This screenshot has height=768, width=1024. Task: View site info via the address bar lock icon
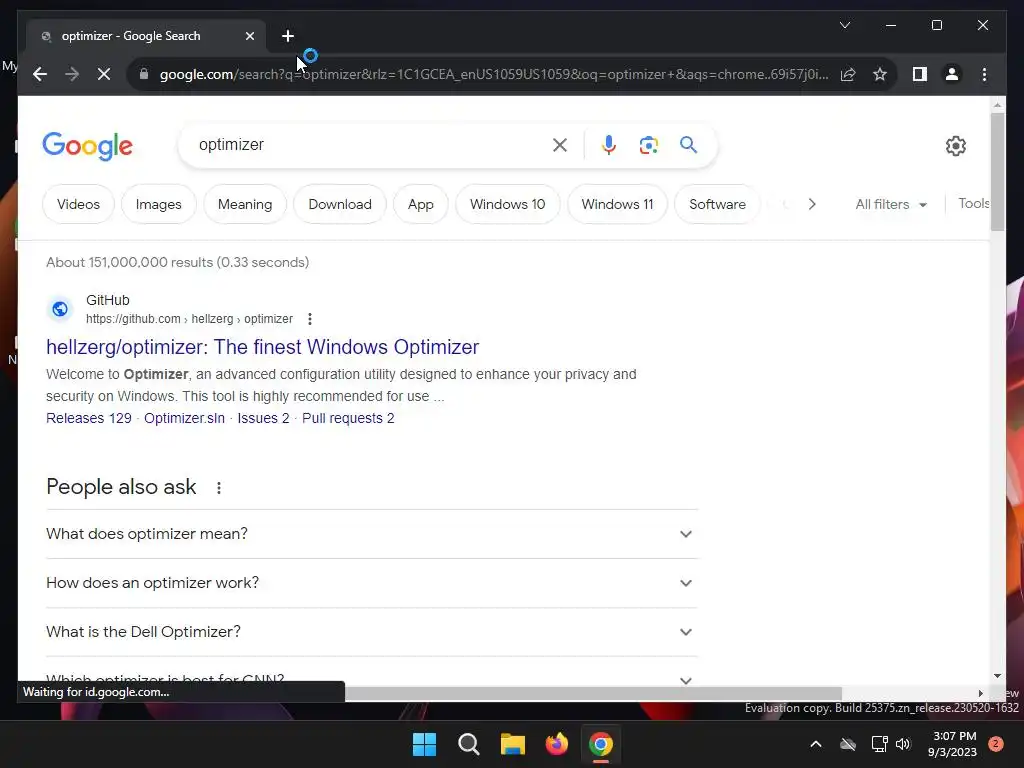click(144, 74)
